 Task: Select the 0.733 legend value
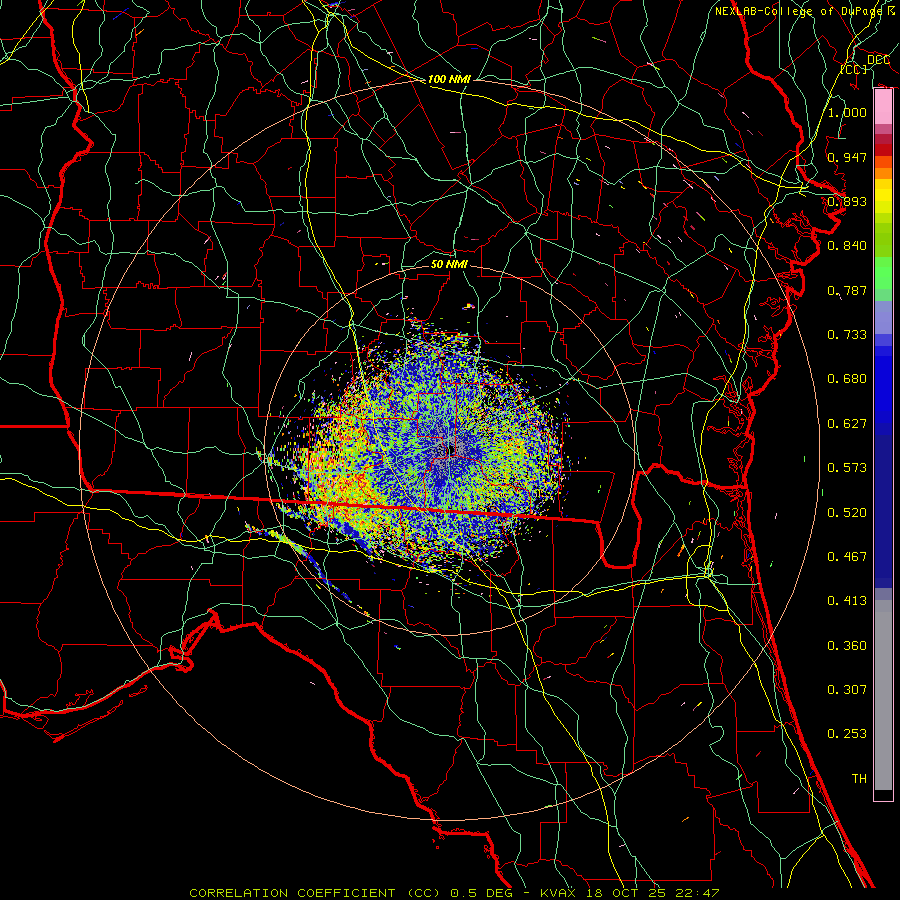coord(847,334)
